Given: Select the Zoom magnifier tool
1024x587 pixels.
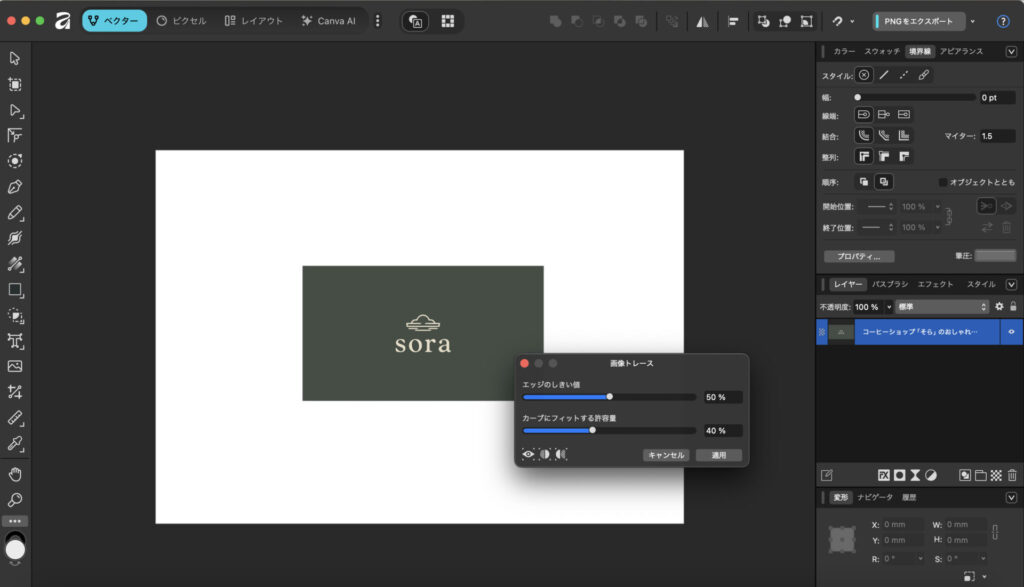Looking at the screenshot, I should 15,499.
